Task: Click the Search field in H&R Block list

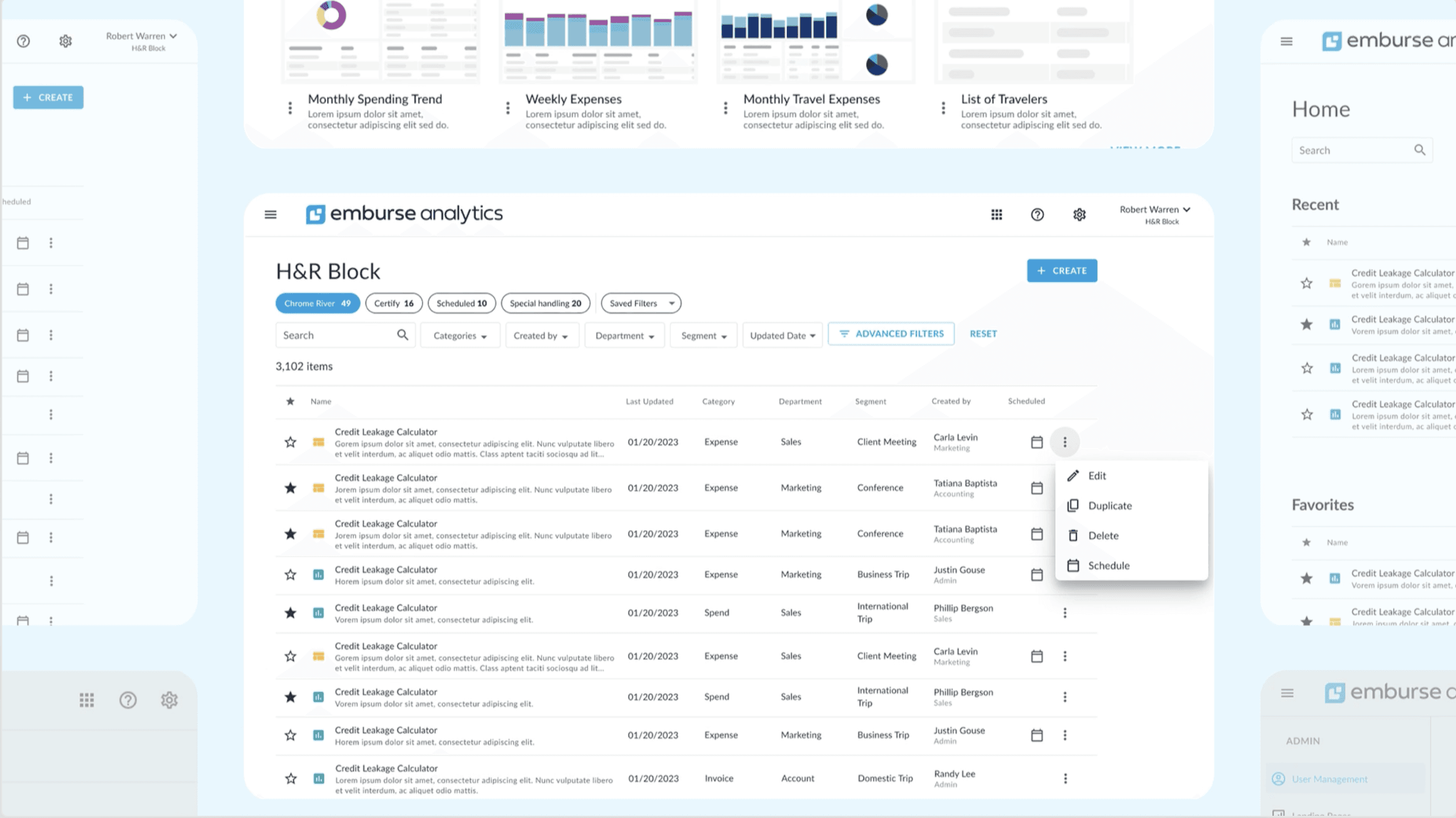Action: click(x=336, y=335)
